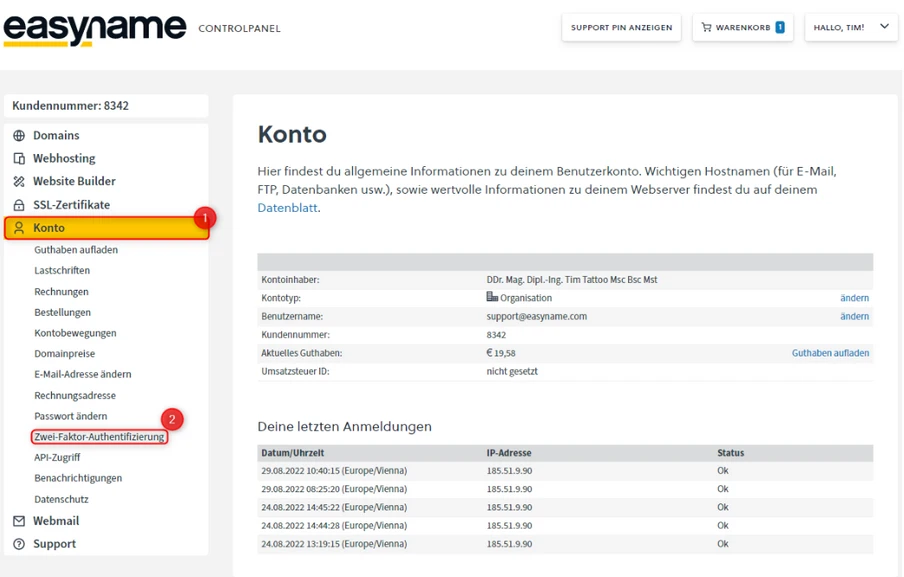This screenshot has width=904, height=577.
Task: Select the Domains globe icon
Action: [19, 135]
